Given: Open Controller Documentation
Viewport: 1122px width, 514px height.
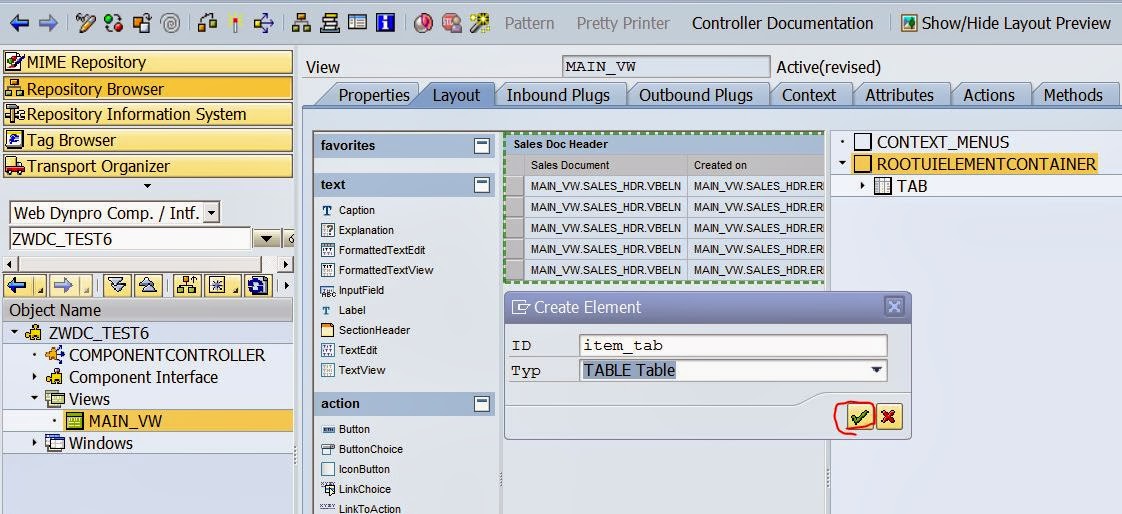Looking at the screenshot, I should (x=782, y=24).
